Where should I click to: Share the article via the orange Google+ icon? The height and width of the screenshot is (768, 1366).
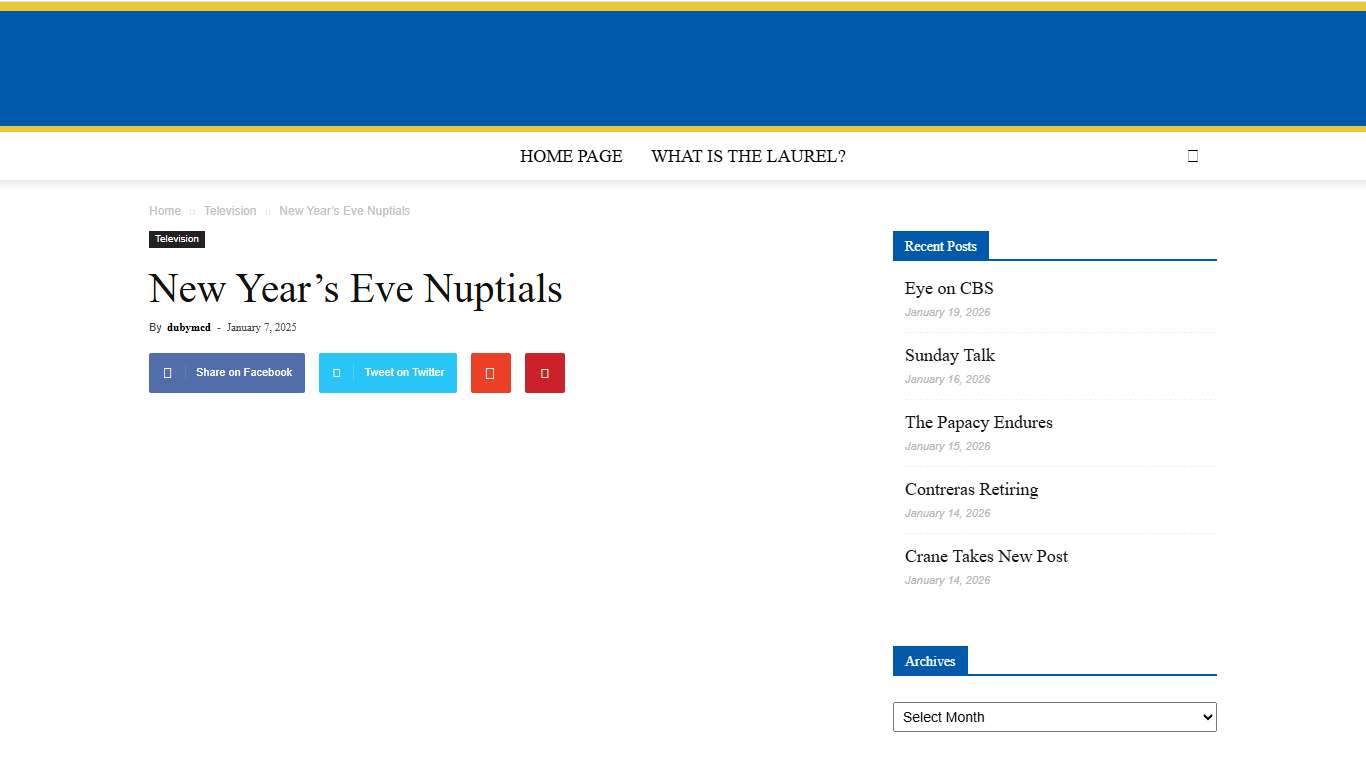coord(490,372)
